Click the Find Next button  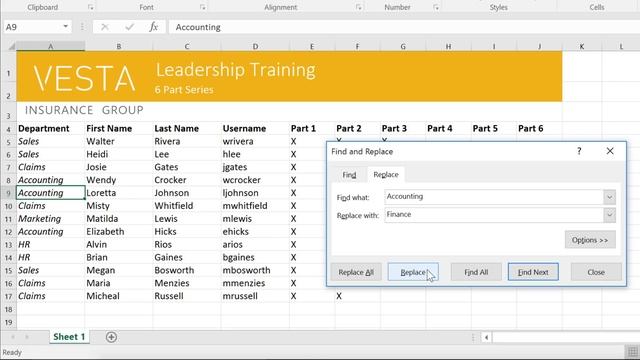point(533,272)
